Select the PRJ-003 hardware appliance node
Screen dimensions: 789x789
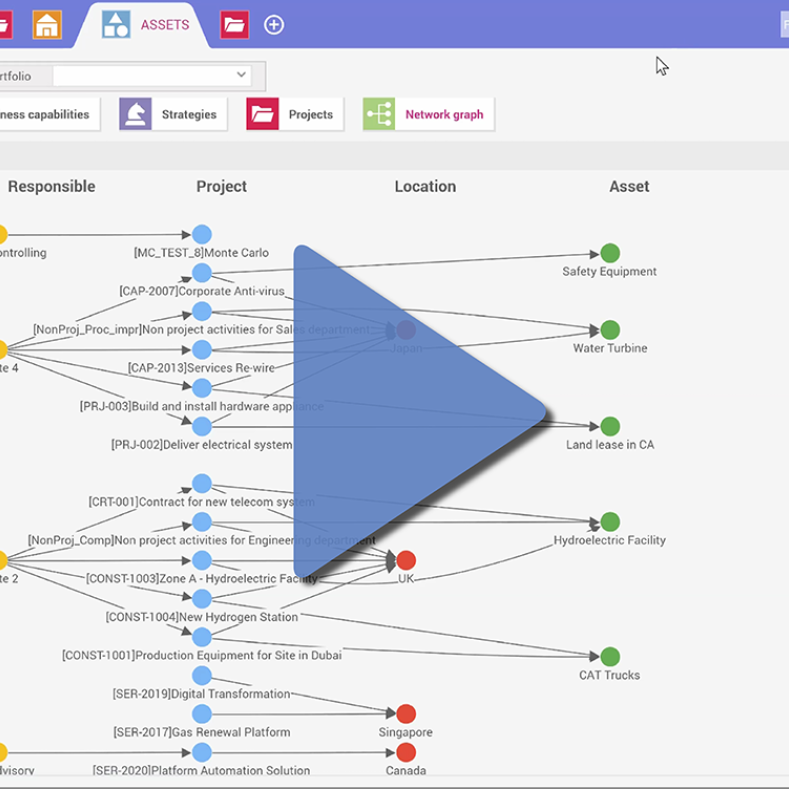[x=202, y=388]
